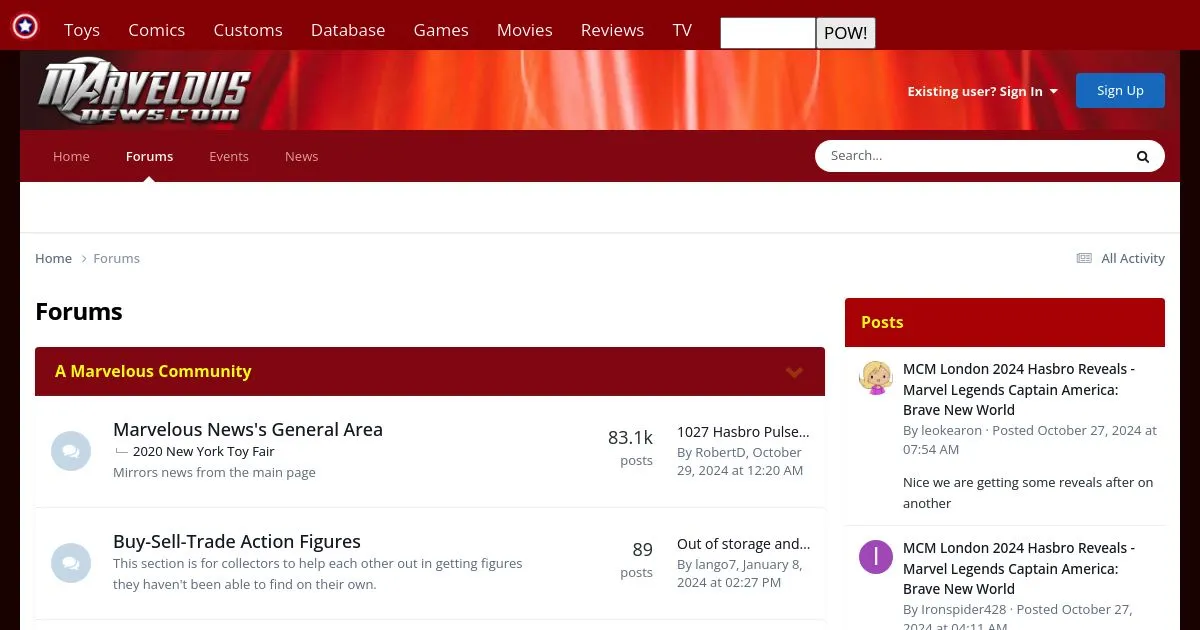Image resolution: width=1200 pixels, height=630 pixels.
Task: Open second MCM London 2024 Hasbro Reveals post
Action: tap(1019, 568)
